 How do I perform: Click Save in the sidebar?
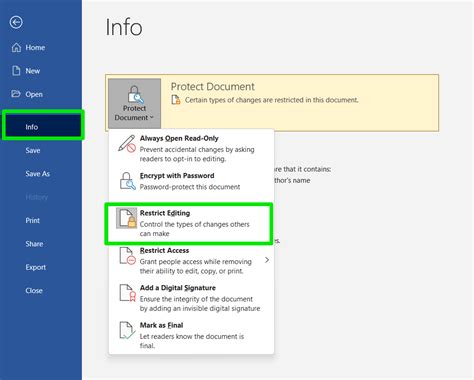[33, 150]
